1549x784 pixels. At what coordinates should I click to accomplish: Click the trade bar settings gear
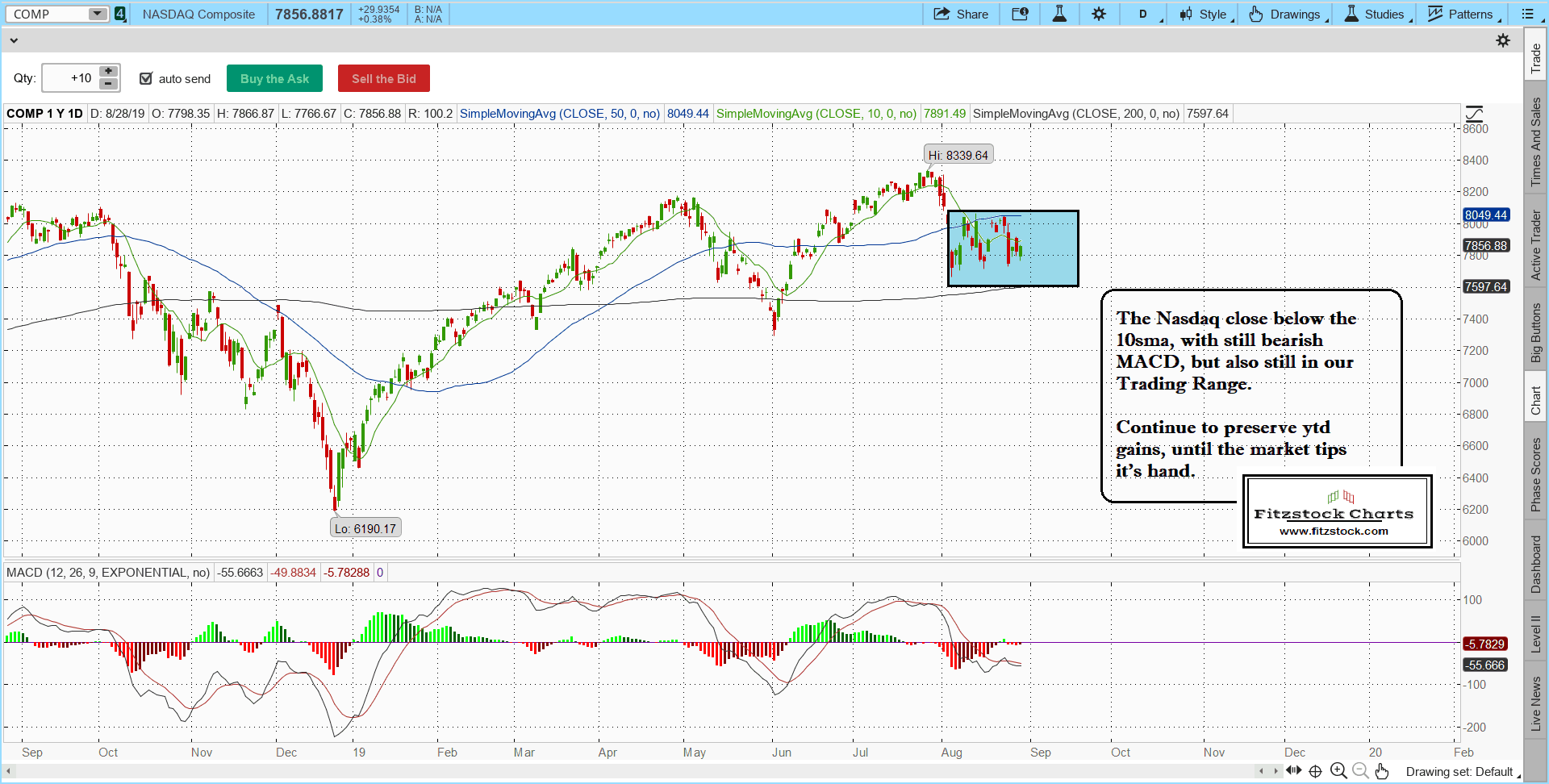[x=1503, y=40]
